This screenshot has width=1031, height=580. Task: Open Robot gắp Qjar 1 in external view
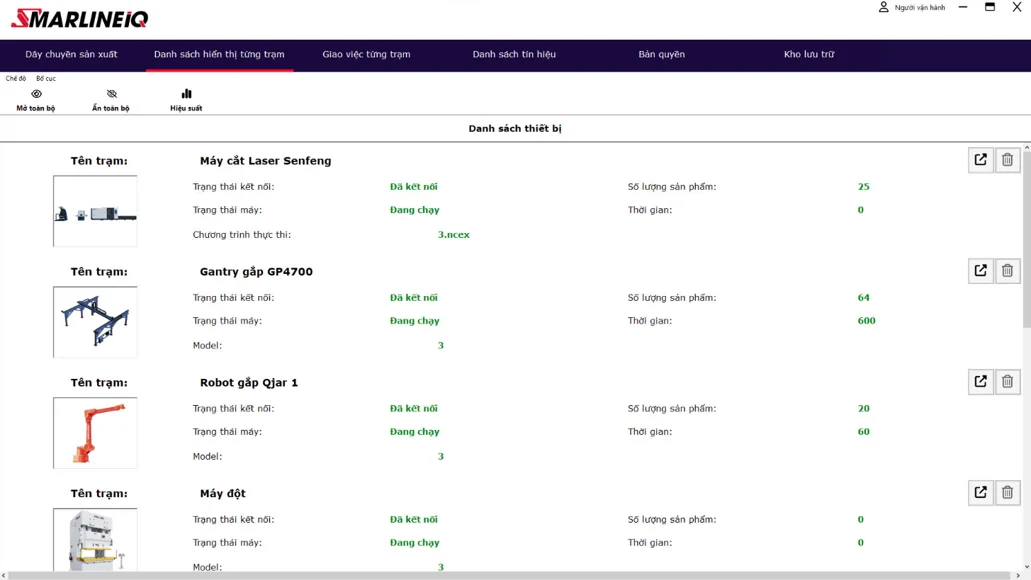point(980,382)
